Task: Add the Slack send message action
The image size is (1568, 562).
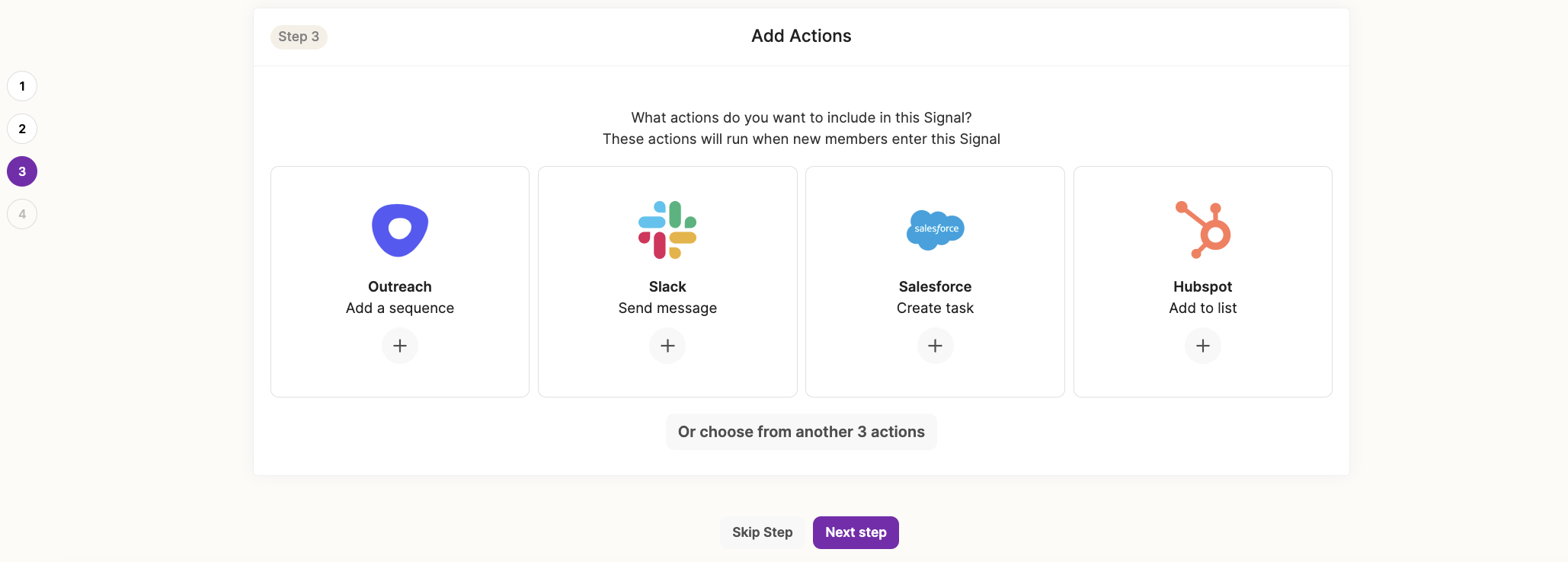Action: click(667, 346)
